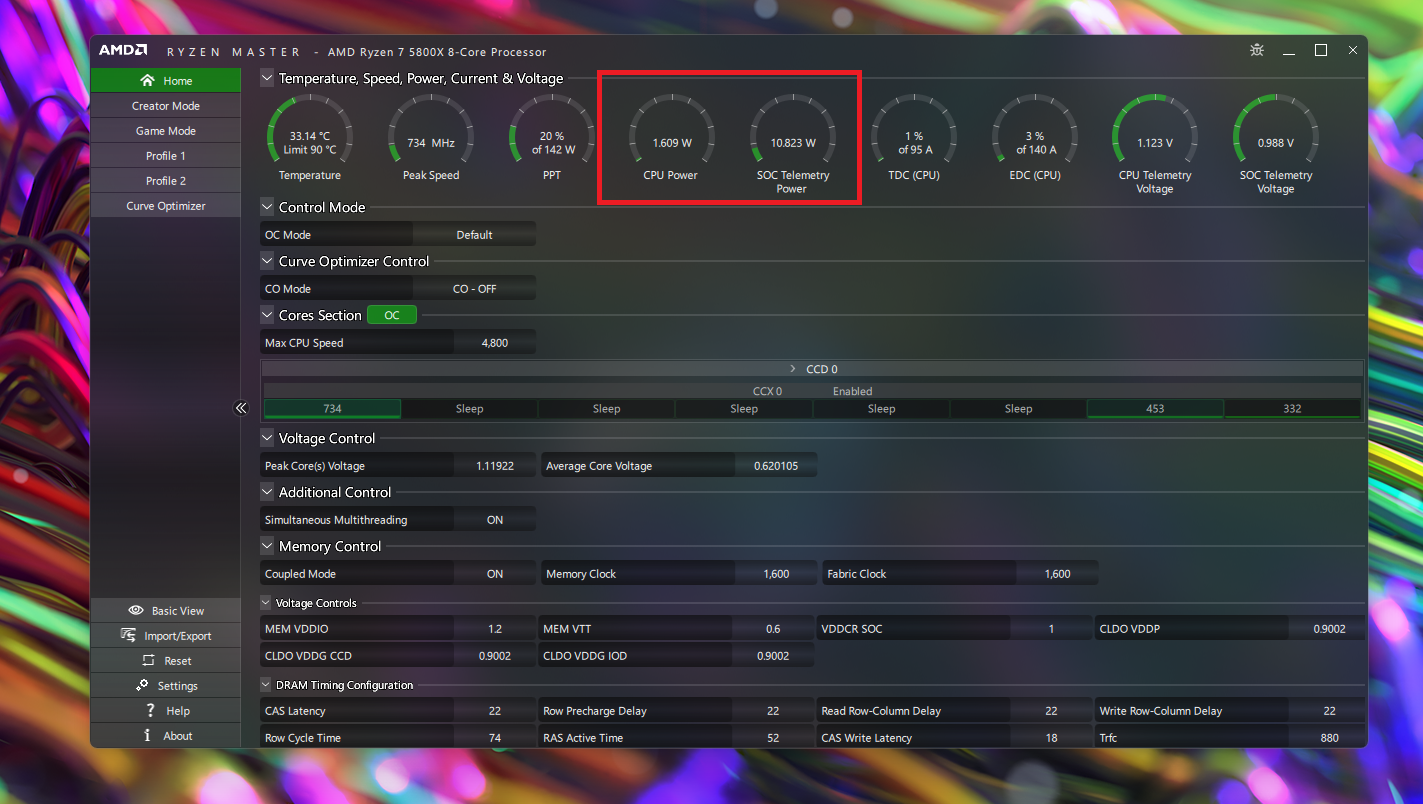Image resolution: width=1423 pixels, height=804 pixels.
Task: Collapse the Control Mode section
Action: (267, 208)
